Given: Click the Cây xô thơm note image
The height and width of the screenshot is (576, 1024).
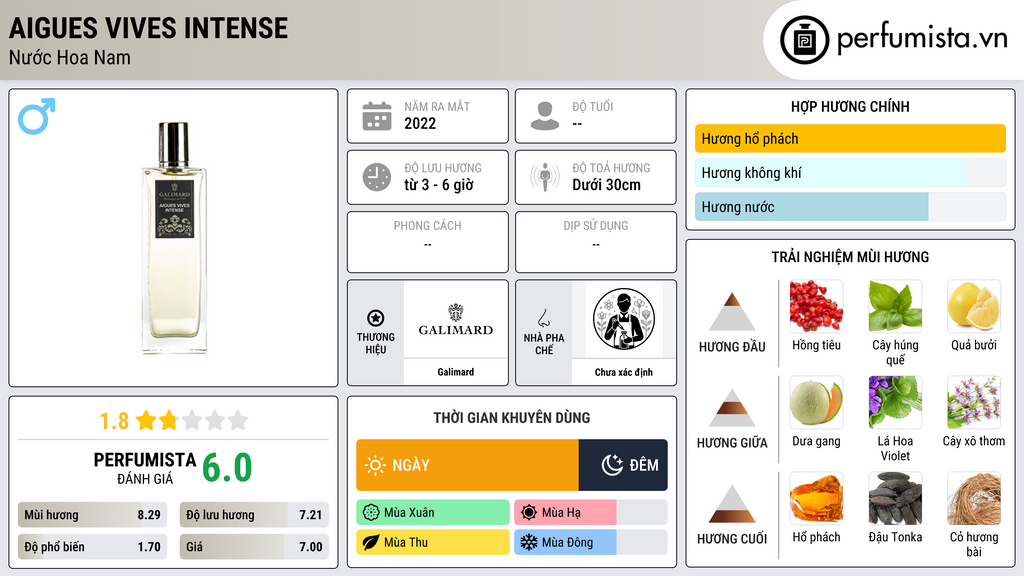Looking at the screenshot, I should (974, 402).
